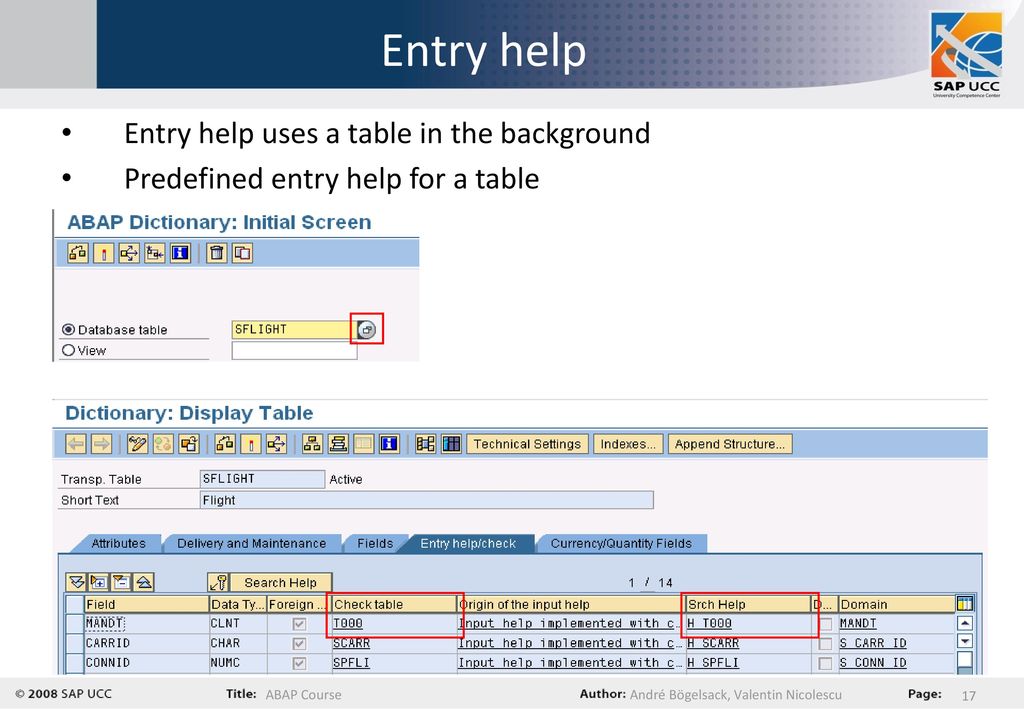Toggle the D... checkbox in CONNID row
Screen dimensions: 1024x709
click(x=825, y=663)
